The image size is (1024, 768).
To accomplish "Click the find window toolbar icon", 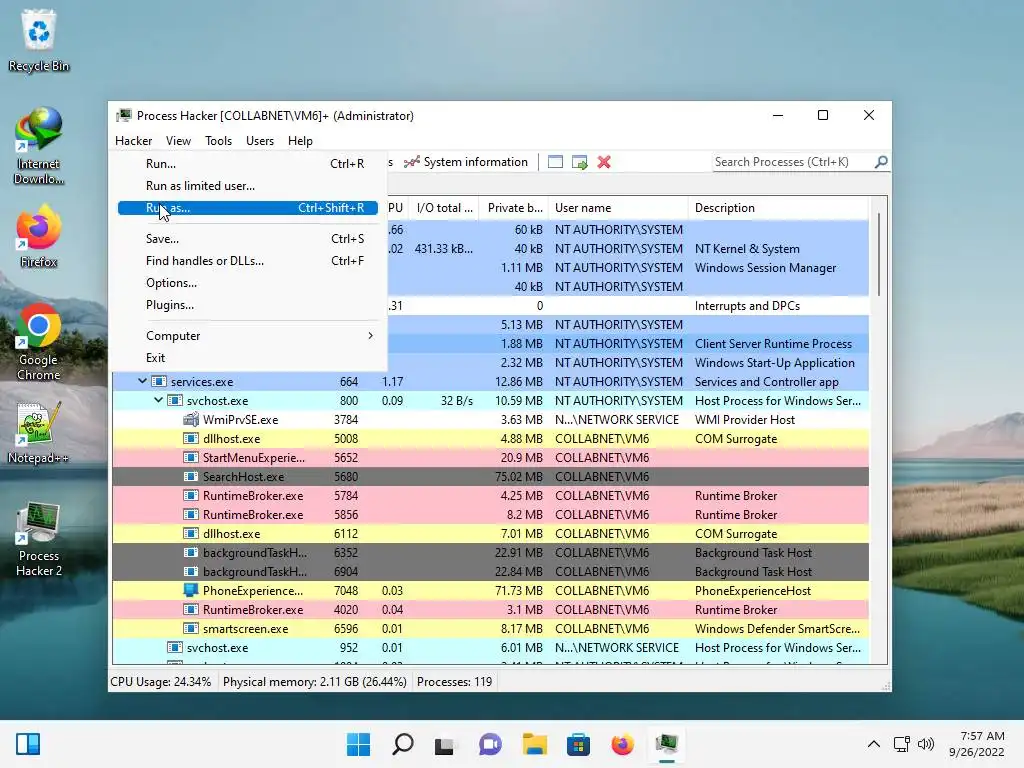I will [x=555, y=162].
